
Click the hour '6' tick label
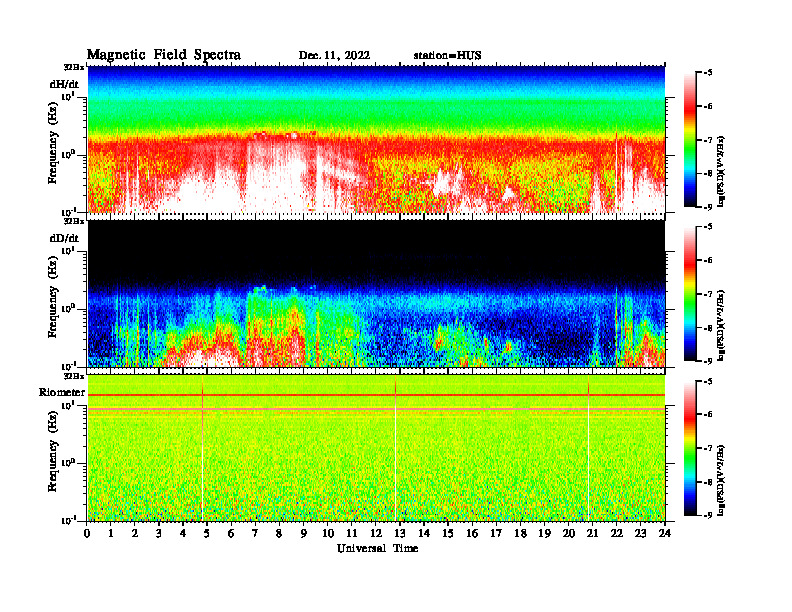(x=231, y=534)
